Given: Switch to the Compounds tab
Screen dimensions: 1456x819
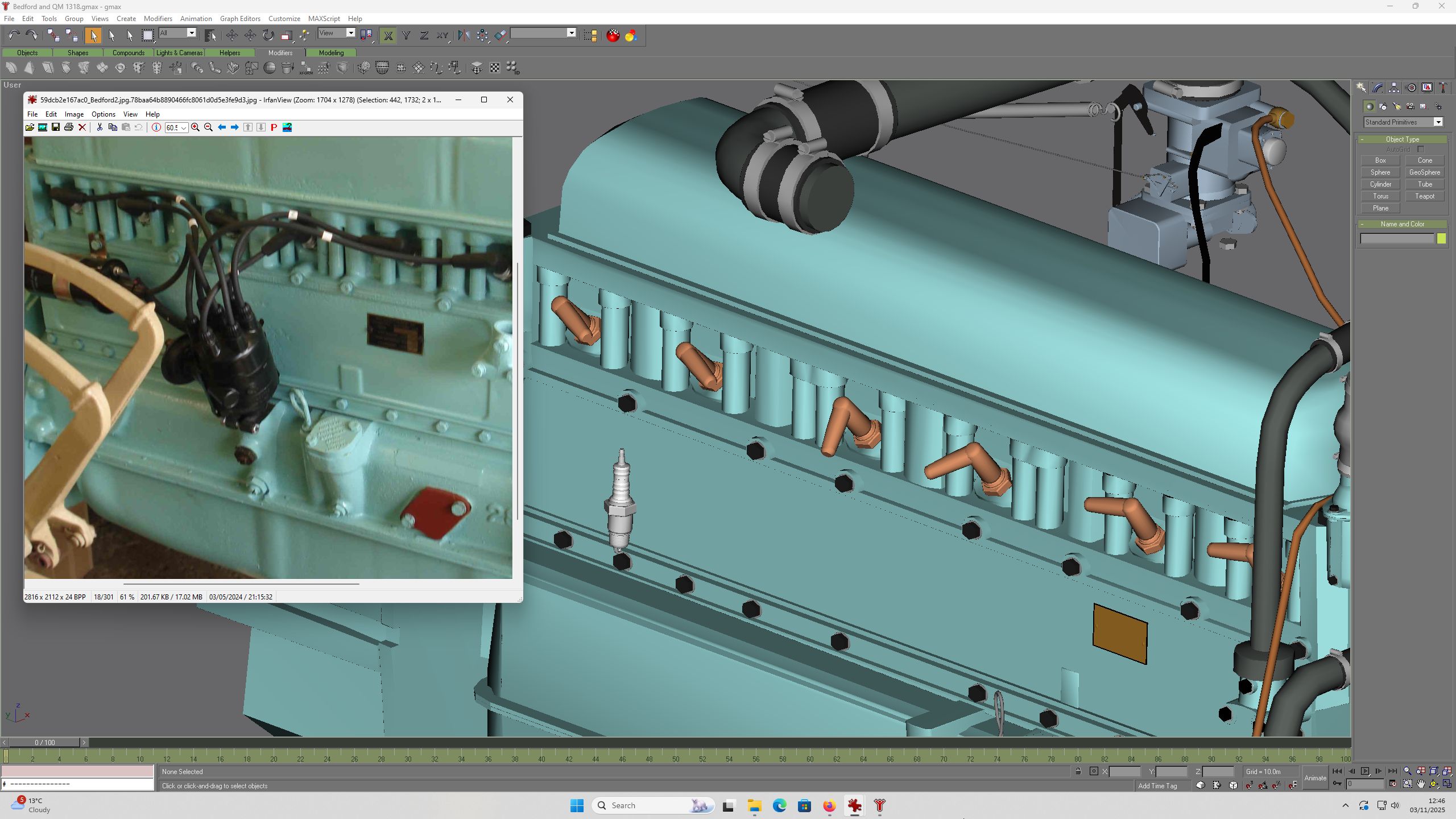Looking at the screenshot, I should (x=129, y=52).
